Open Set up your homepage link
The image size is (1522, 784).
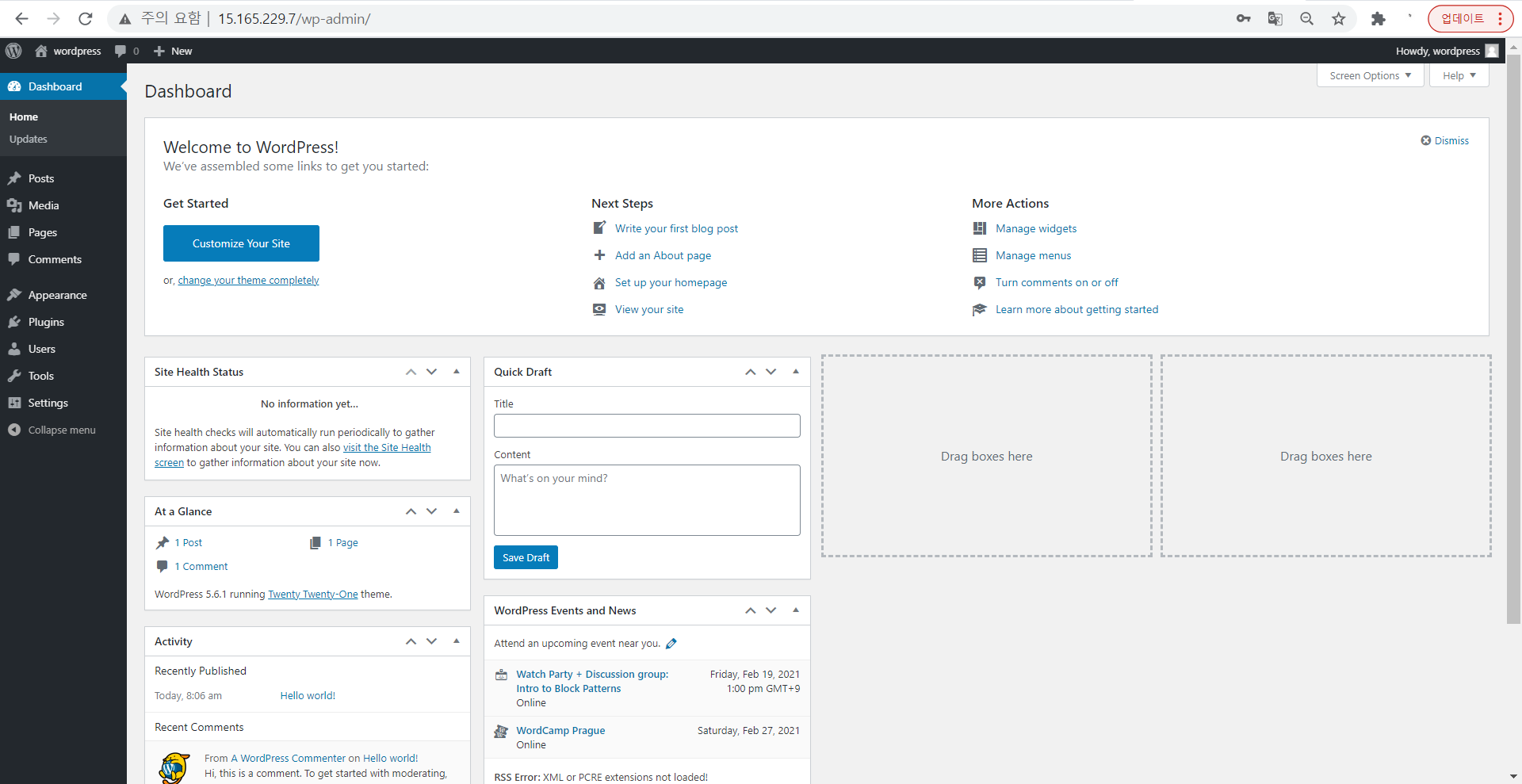pos(671,282)
